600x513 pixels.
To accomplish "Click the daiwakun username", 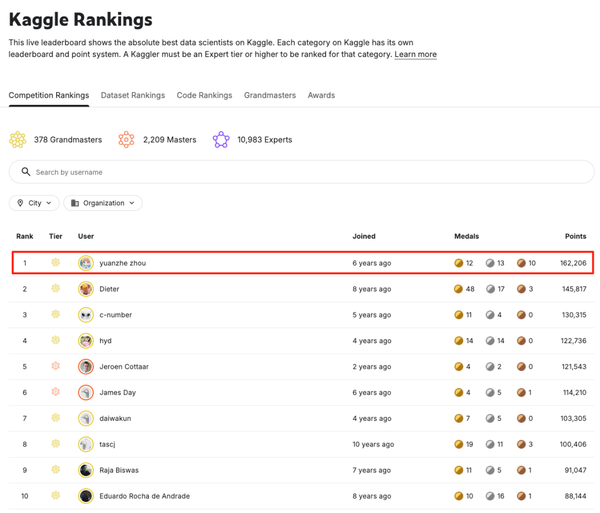I will [115, 418].
